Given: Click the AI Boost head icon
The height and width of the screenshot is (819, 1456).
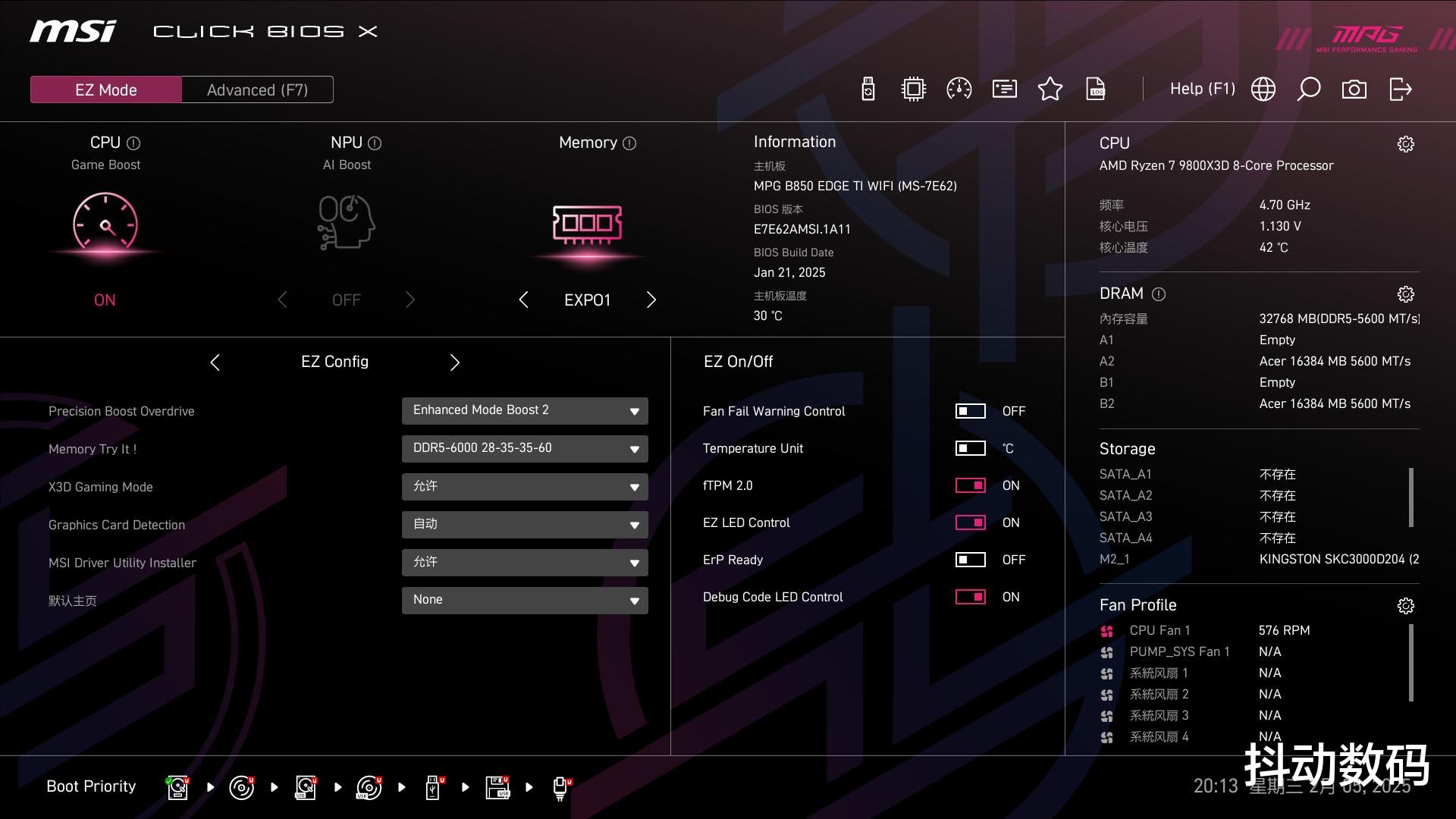Looking at the screenshot, I should pyautogui.click(x=347, y=222).
